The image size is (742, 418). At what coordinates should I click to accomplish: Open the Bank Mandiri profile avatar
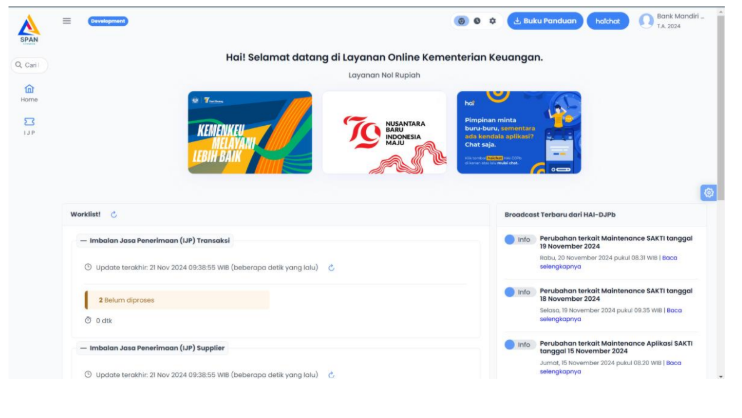[646, 21]
